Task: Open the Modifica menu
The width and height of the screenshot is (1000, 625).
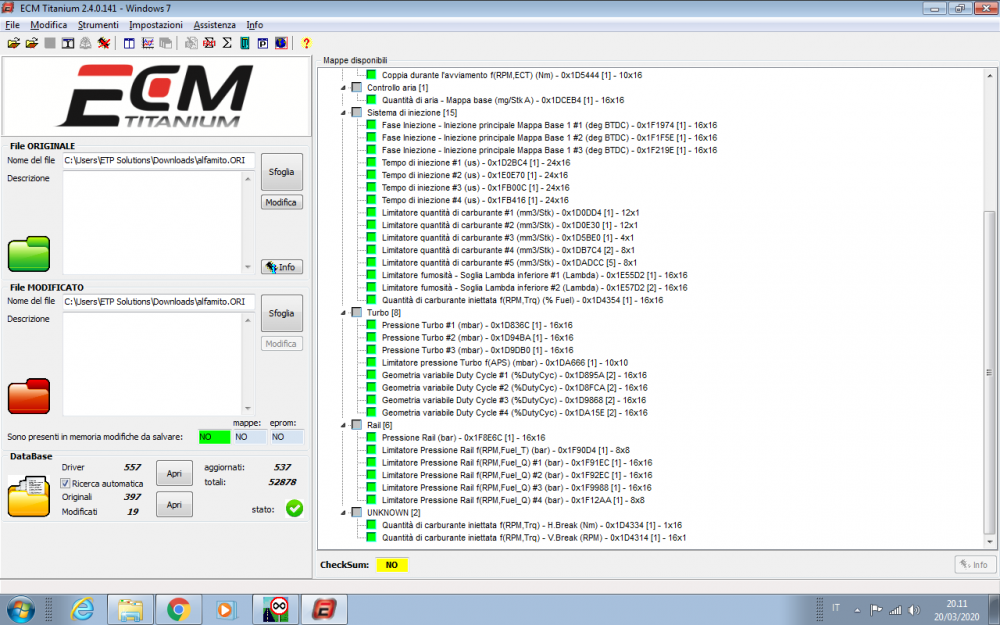Action: [48, 25]
